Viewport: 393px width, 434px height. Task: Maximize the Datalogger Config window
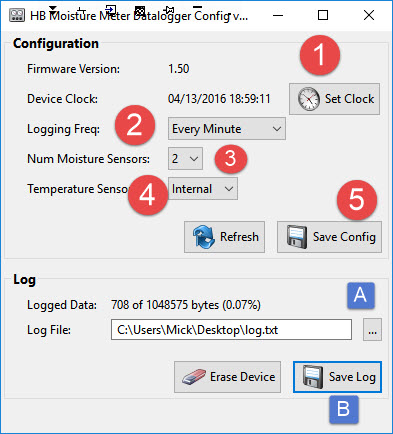(x=323, y=15)
